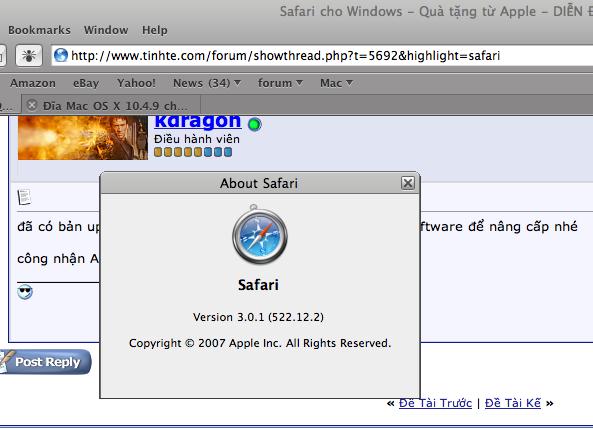Click the Version 3.0.1 (522.12.2) text
Image resolution: width=593 pixels, height=430 pixels.
(x=258, y=317)
